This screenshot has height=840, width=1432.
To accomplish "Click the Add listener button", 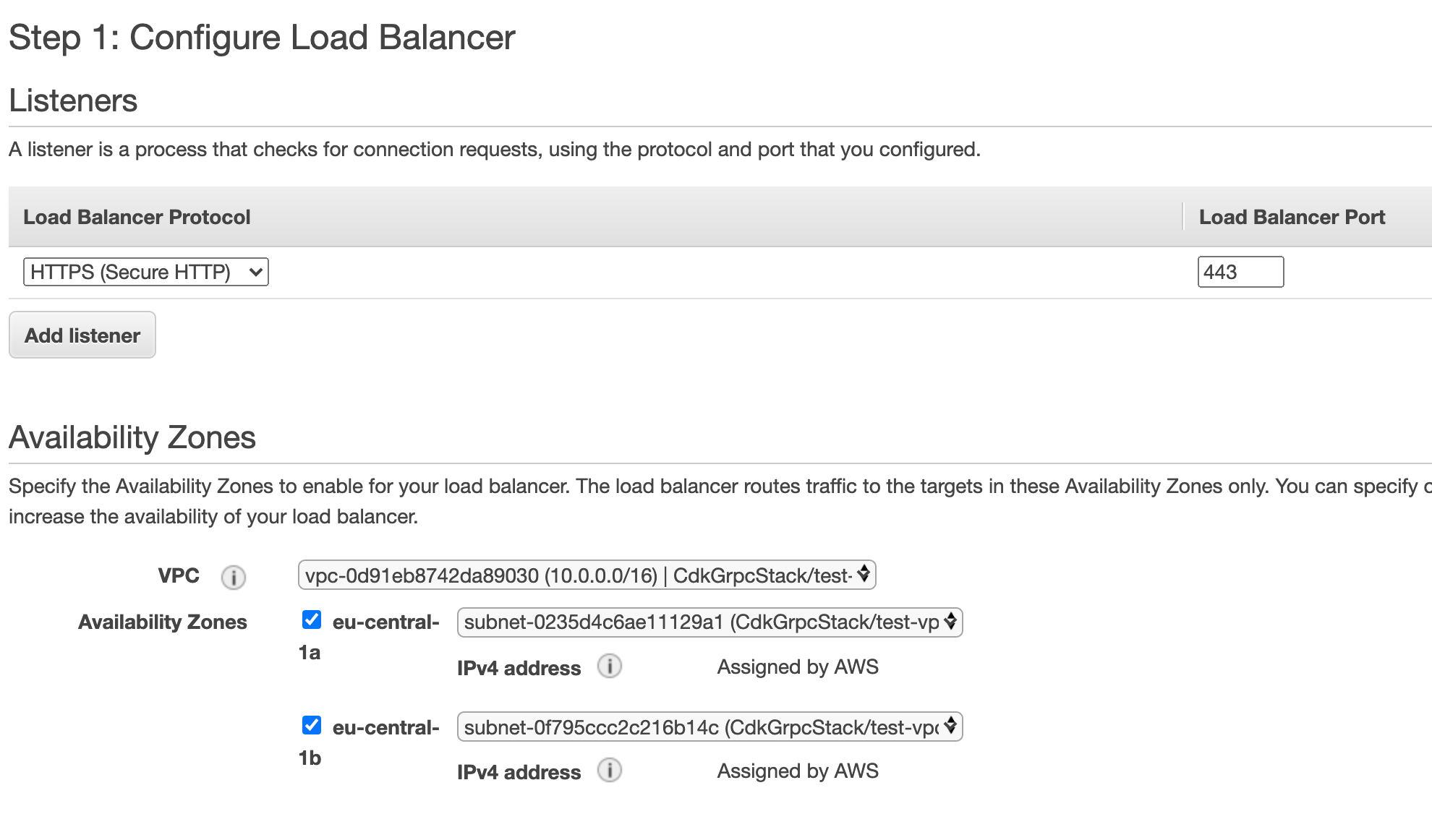I will point(82,335).
